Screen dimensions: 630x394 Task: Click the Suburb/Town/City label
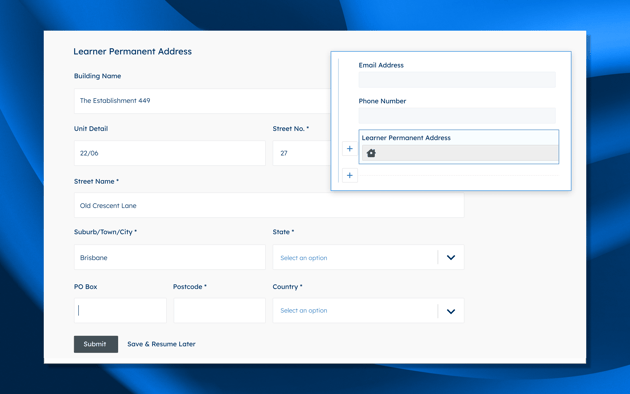coord(105,232)
